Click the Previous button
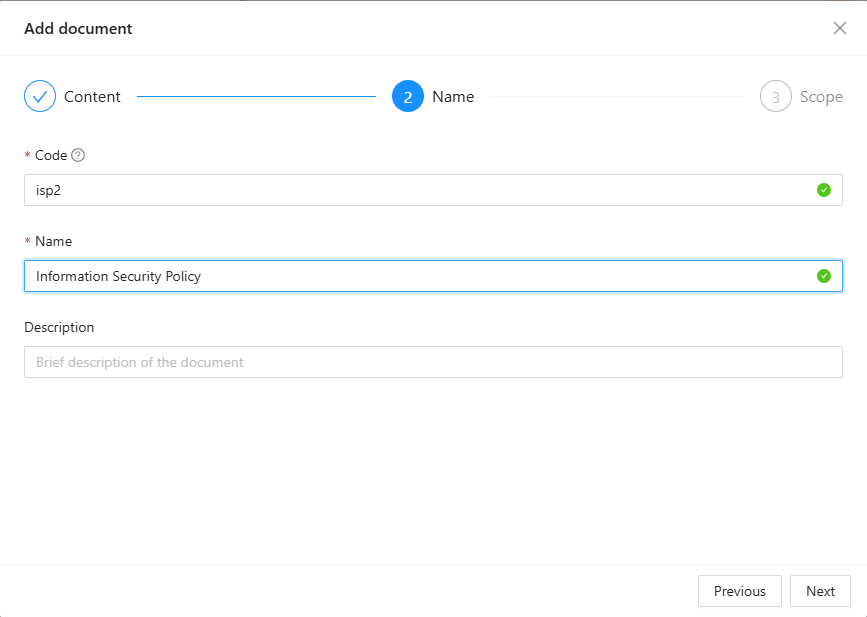867x617 pixels. (x=739, y=591)
